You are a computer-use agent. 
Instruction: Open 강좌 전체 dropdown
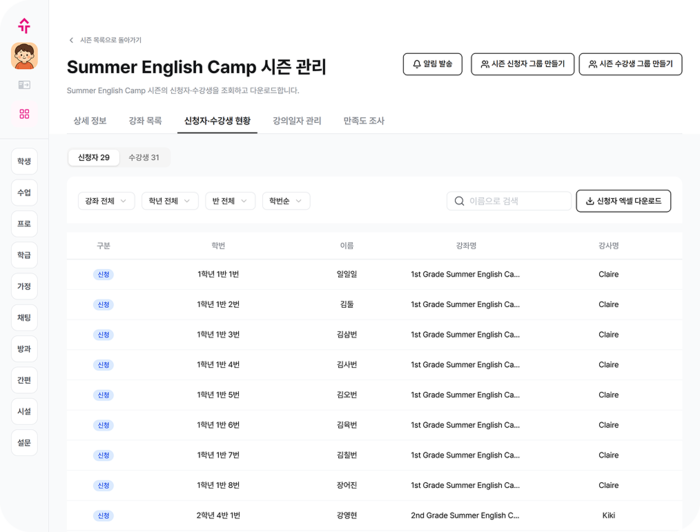pos(106,201)
